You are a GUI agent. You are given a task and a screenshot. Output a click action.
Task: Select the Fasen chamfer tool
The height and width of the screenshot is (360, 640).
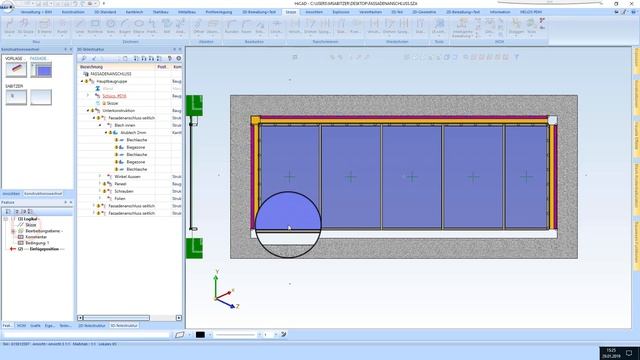[x=246, y=27]
